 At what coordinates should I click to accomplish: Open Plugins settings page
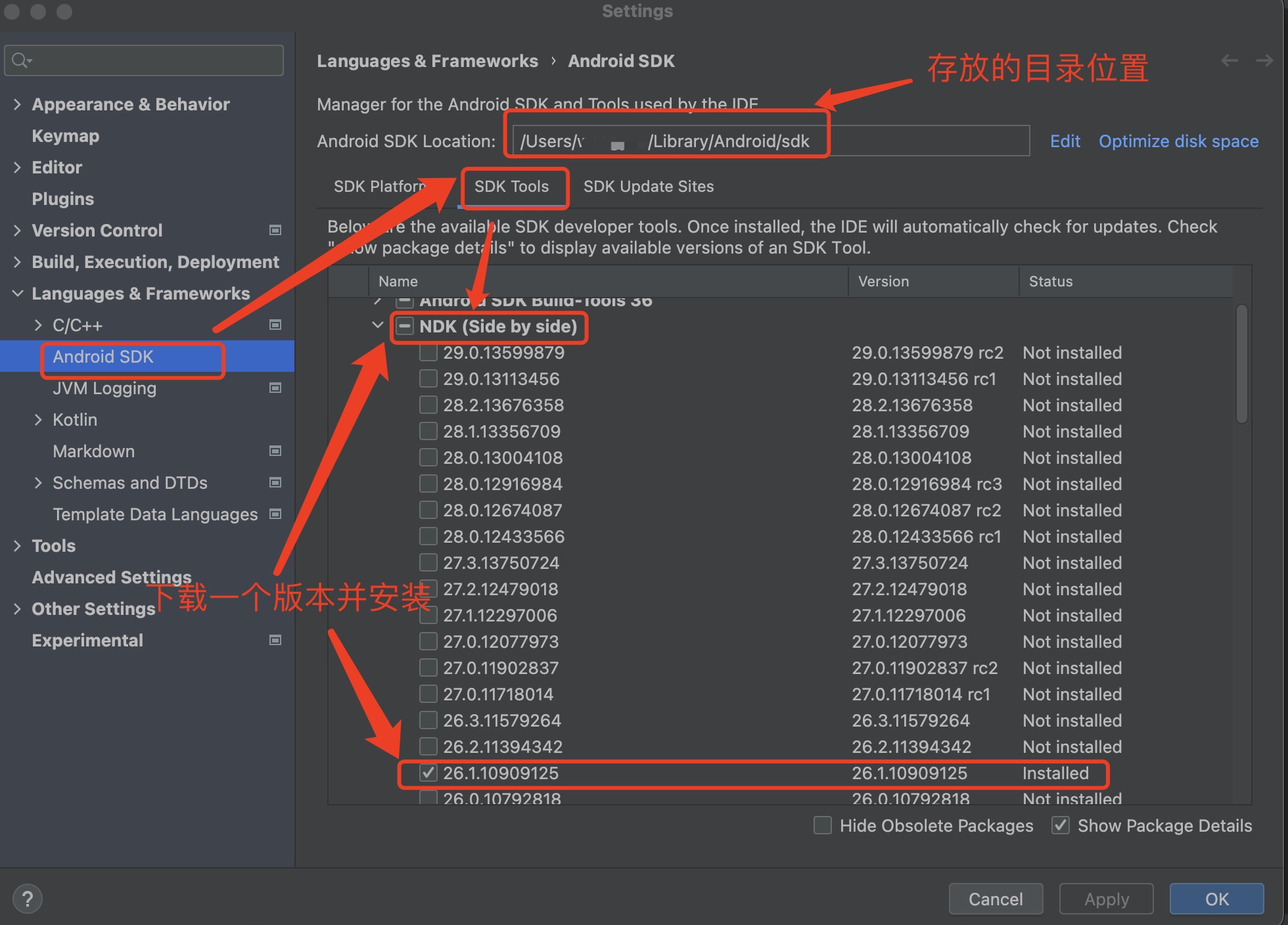(x=63, y=199)
